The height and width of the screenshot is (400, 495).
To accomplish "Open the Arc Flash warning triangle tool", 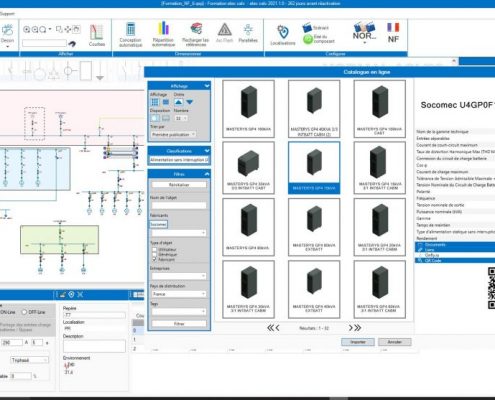I will 224,33.
